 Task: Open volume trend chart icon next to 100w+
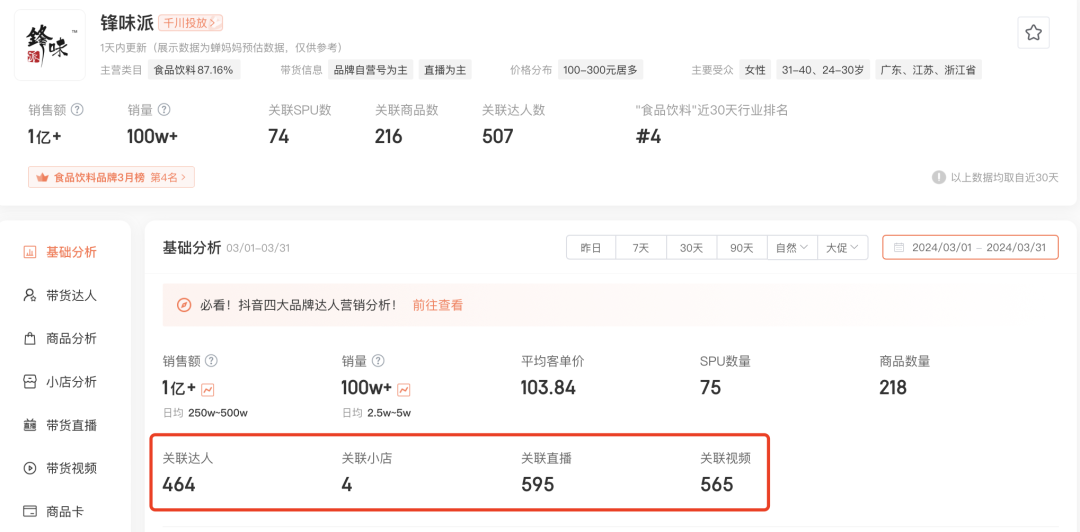pyautogui.click(x=404, y=389)
